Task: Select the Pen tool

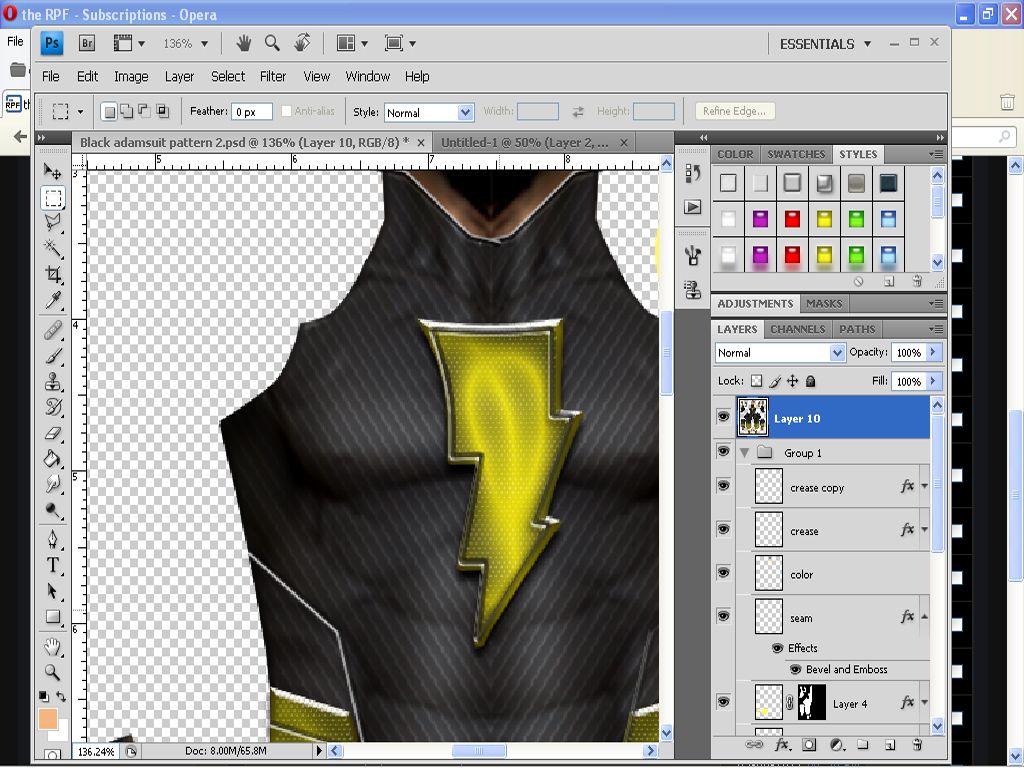Action: pyautogui.click(x=52, y=539)
